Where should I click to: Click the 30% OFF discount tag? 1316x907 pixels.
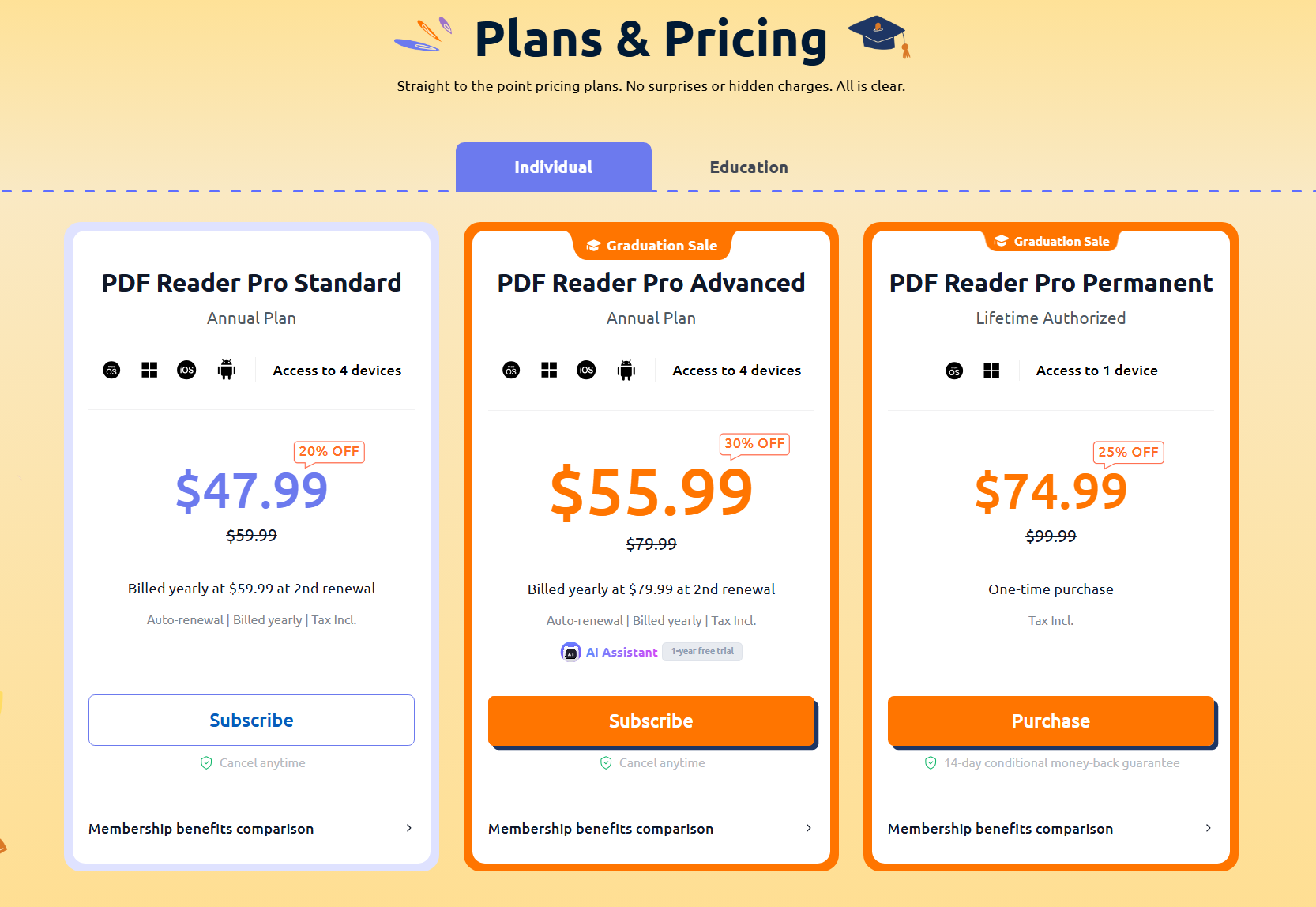754,444
